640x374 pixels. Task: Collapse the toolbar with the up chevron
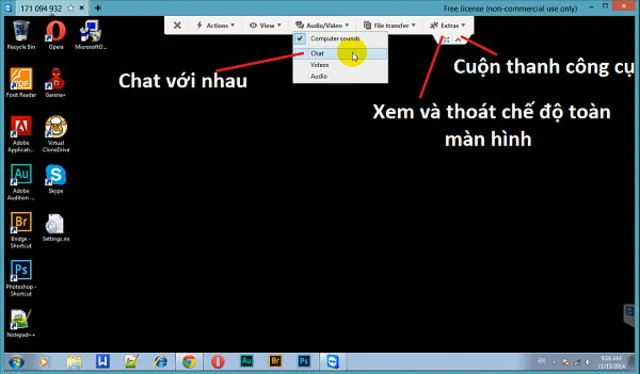(x=458, y=40)
